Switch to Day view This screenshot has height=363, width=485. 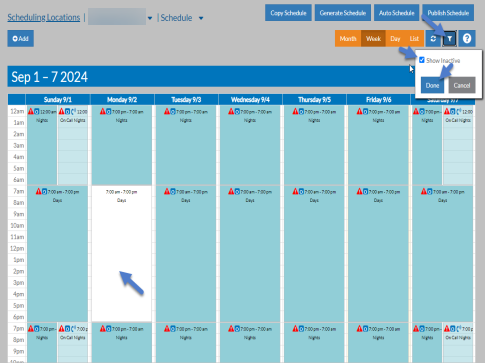coord(395,39)
